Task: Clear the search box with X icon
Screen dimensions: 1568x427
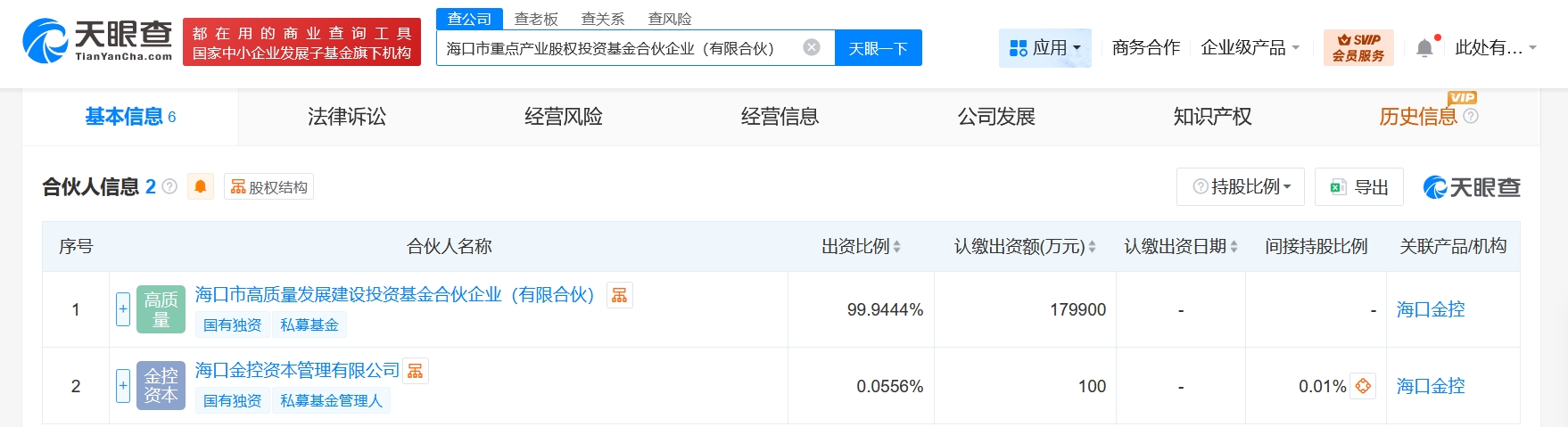Action: 811,48
